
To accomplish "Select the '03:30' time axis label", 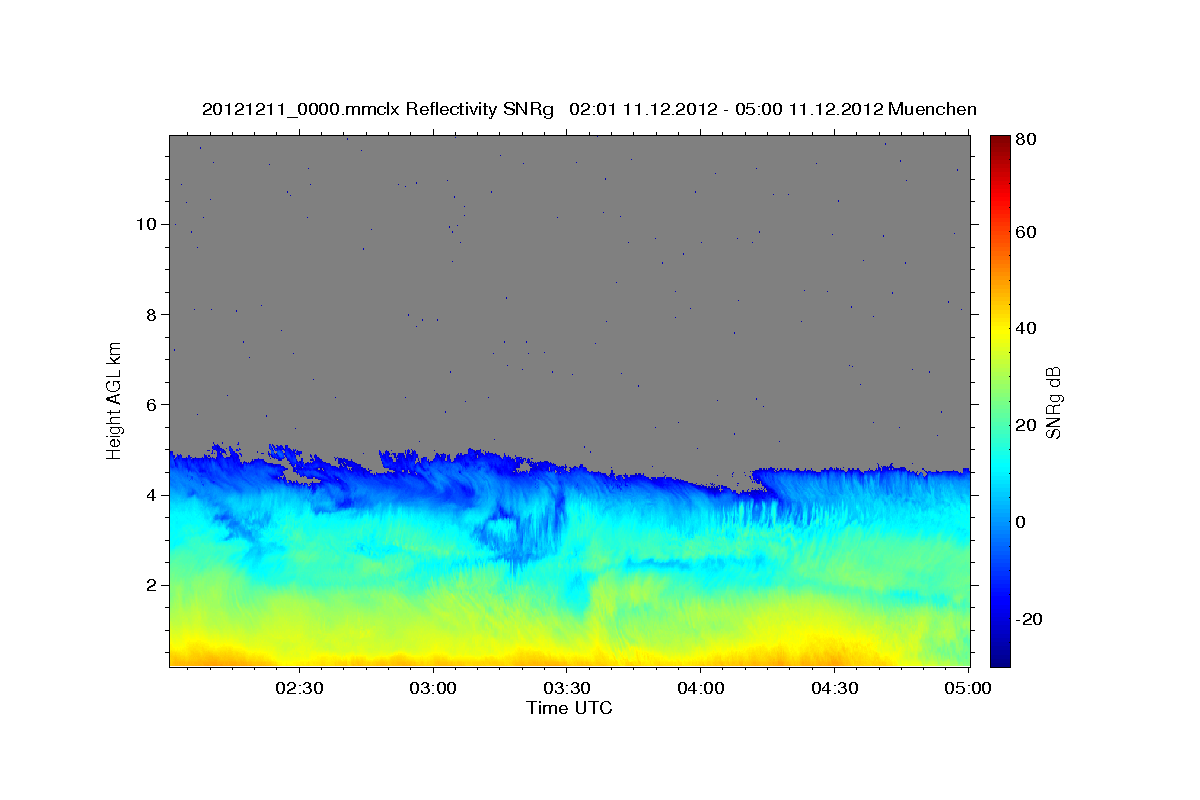I will 567,688.
